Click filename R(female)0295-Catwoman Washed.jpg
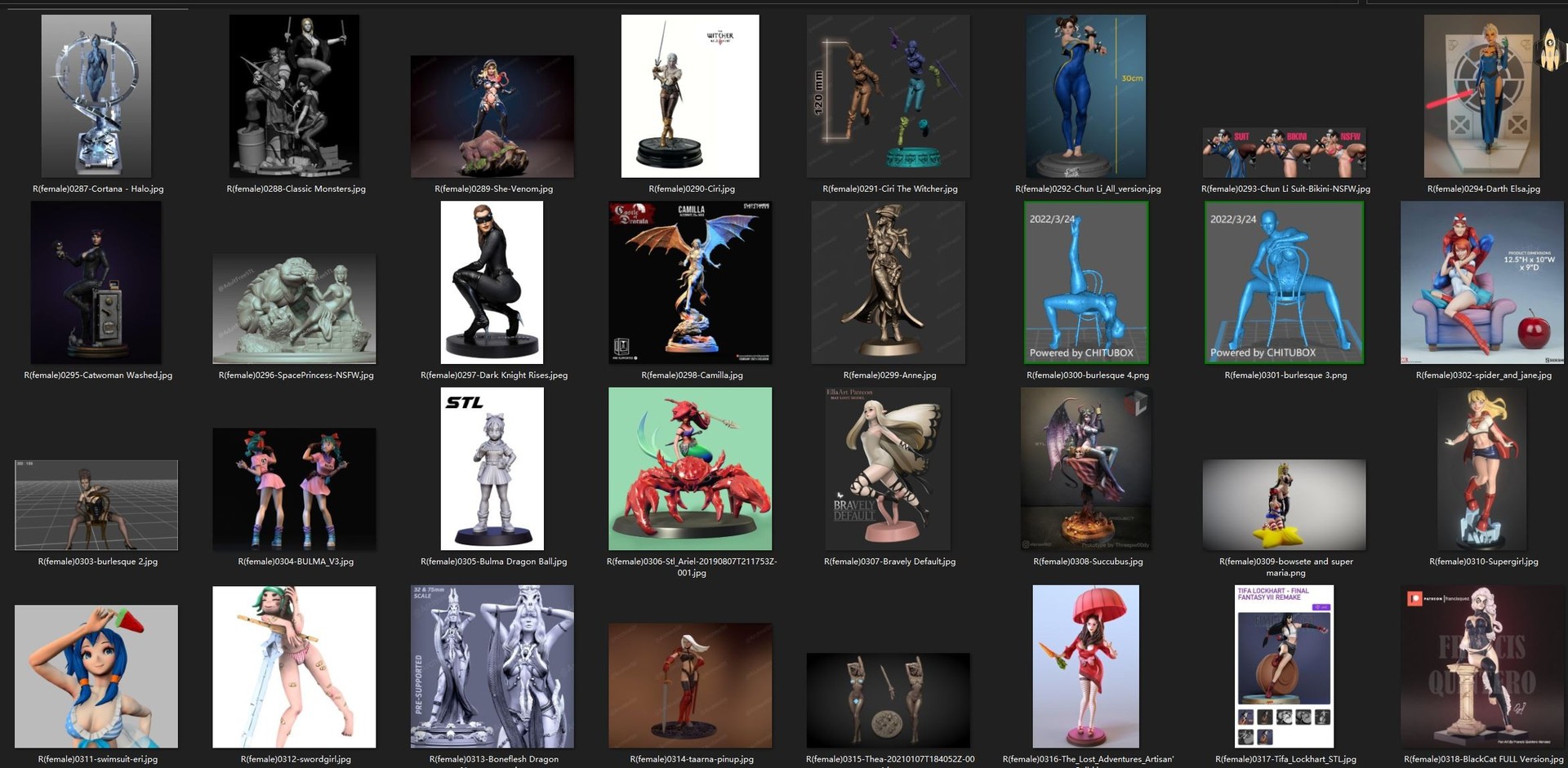Viewport: 1568px width, 768px height. click(98, 375)
